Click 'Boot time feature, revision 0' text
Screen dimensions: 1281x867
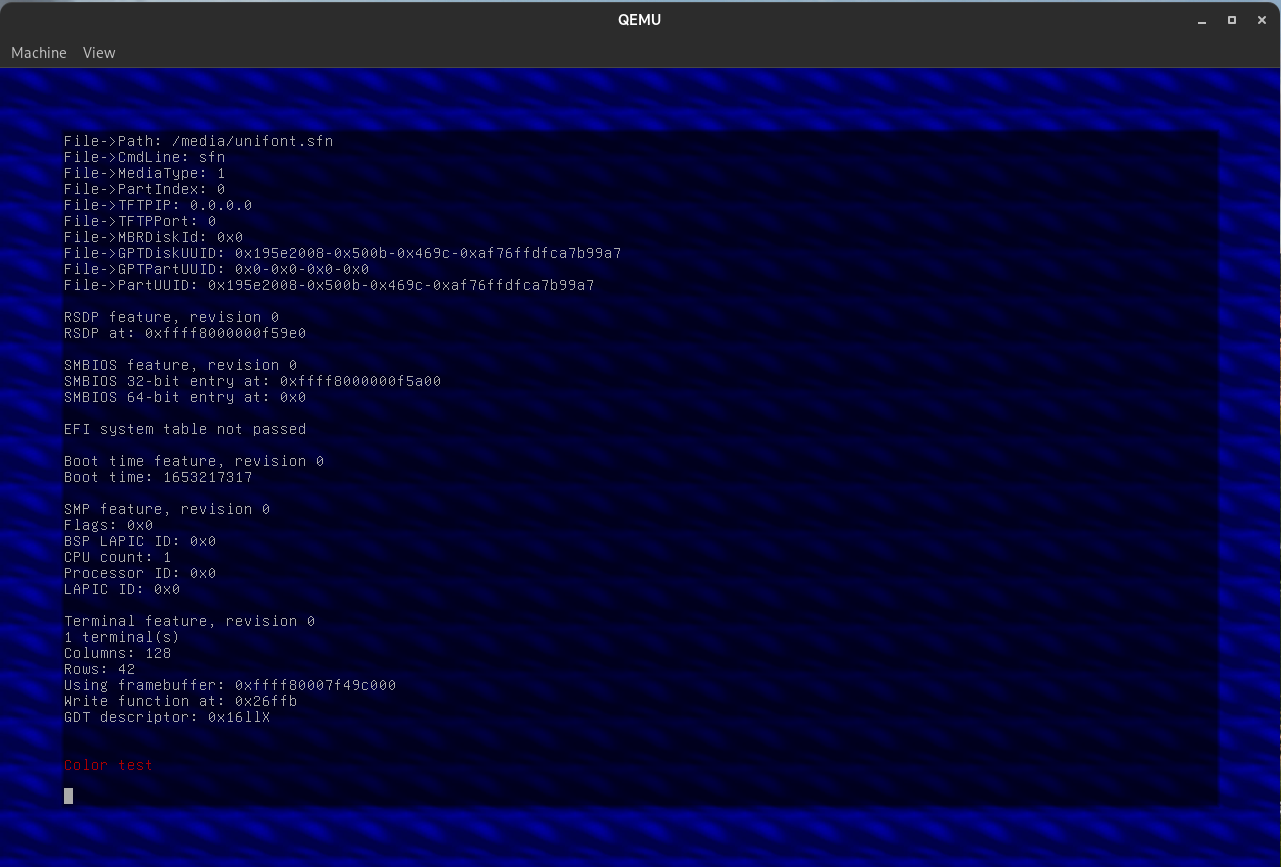pyautogui.click(x=194, y=461)
